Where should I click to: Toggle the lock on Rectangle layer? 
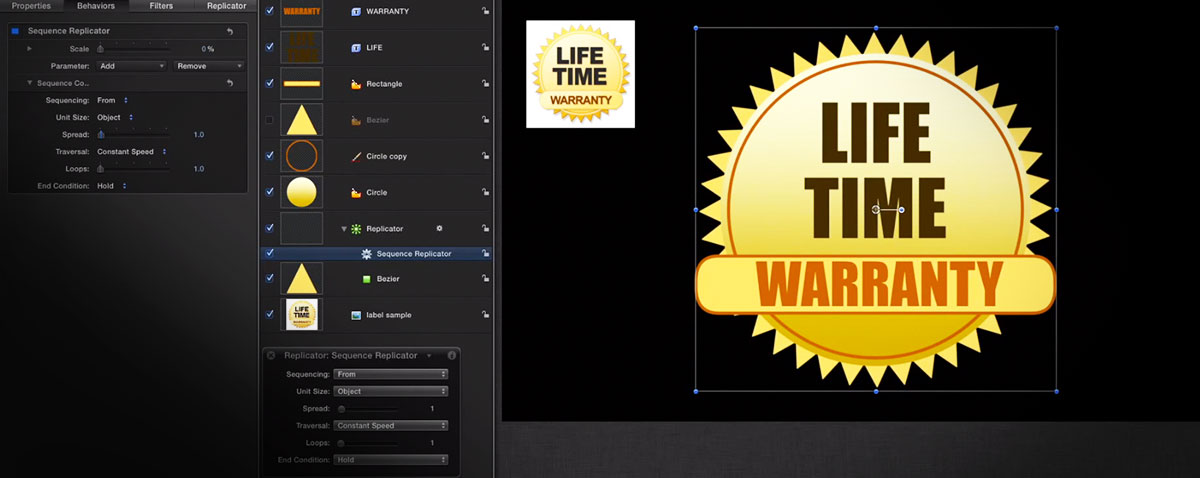(484, 84)
